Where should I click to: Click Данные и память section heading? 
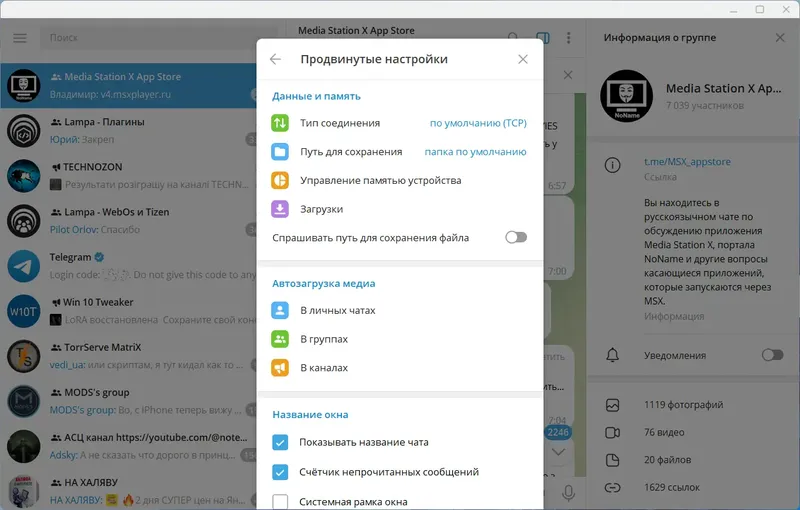tap(316, 96)
